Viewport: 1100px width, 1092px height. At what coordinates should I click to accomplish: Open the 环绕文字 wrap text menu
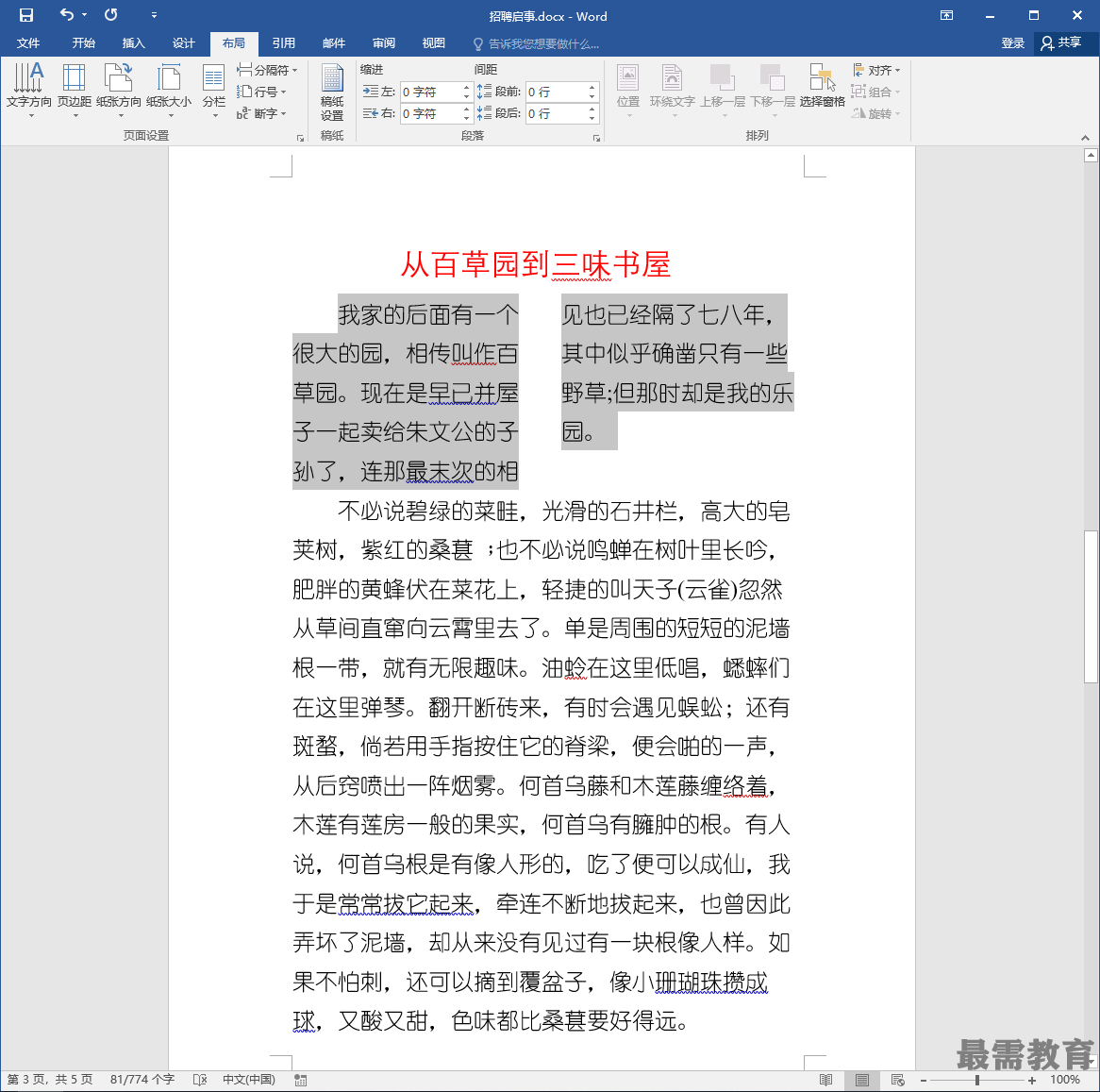[x=672, y=89]
